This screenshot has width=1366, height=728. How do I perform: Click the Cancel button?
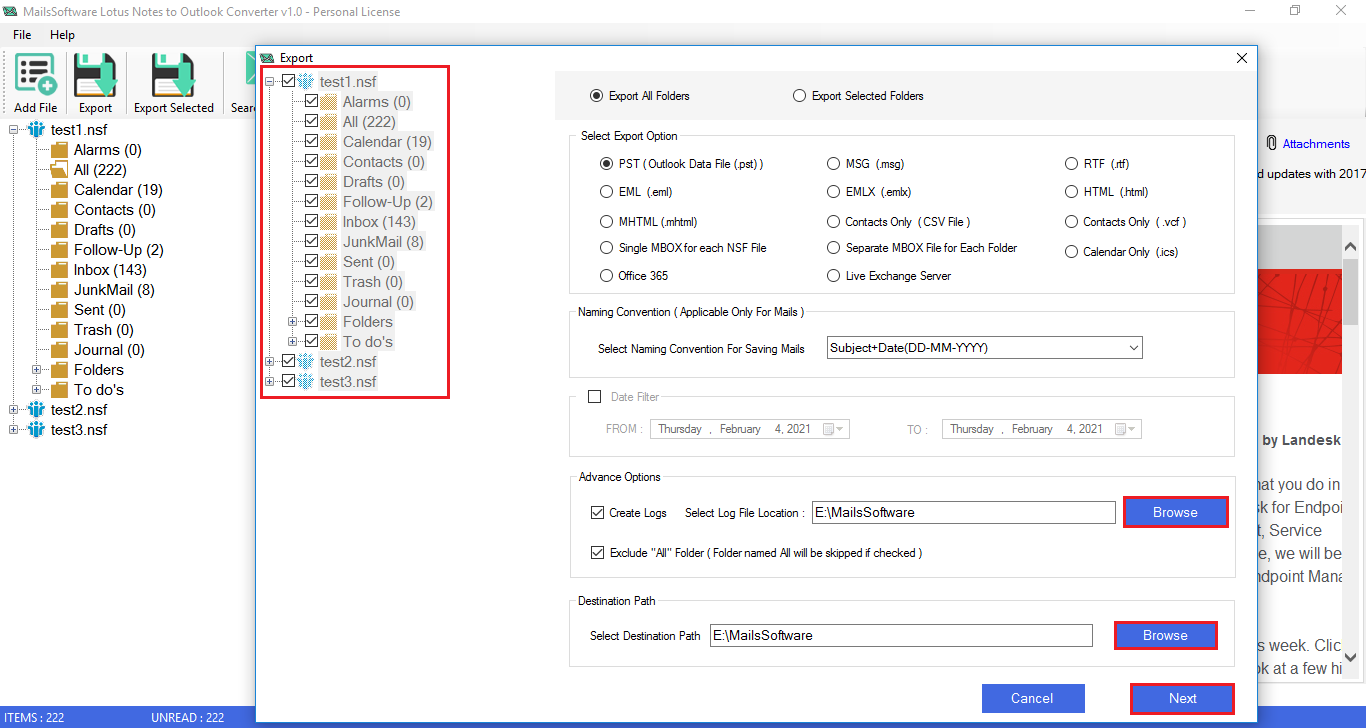(x=1032, y=698)
